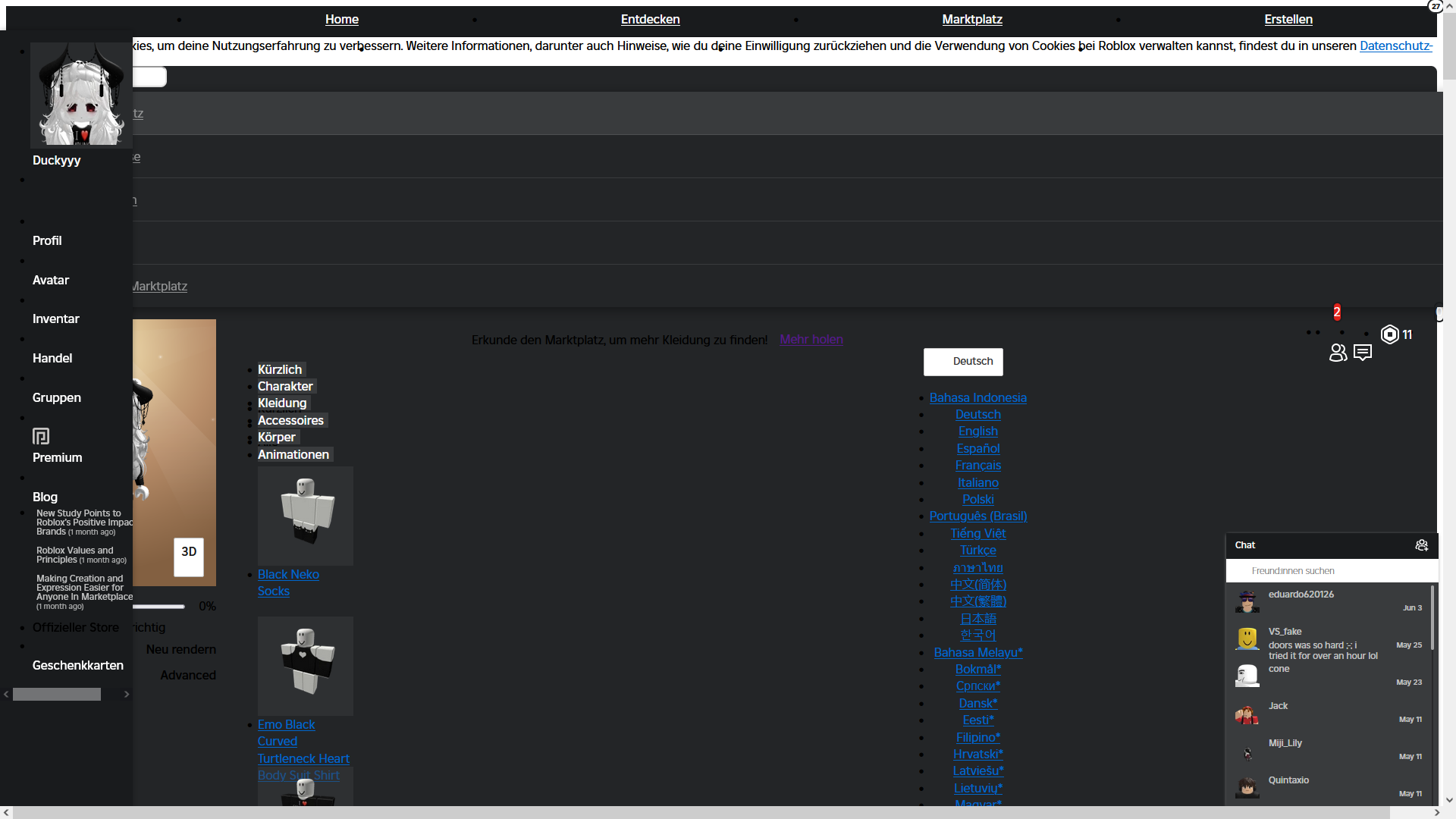The width and height of the screenshot is (1456, 819).
Task: Toggle the Neu rendern option
Action: point(180,649)
